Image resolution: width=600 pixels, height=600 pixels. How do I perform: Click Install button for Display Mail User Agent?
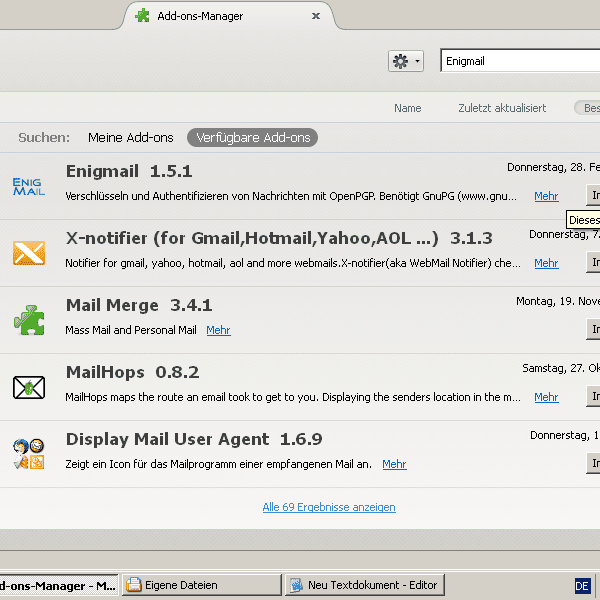point(593,463)
